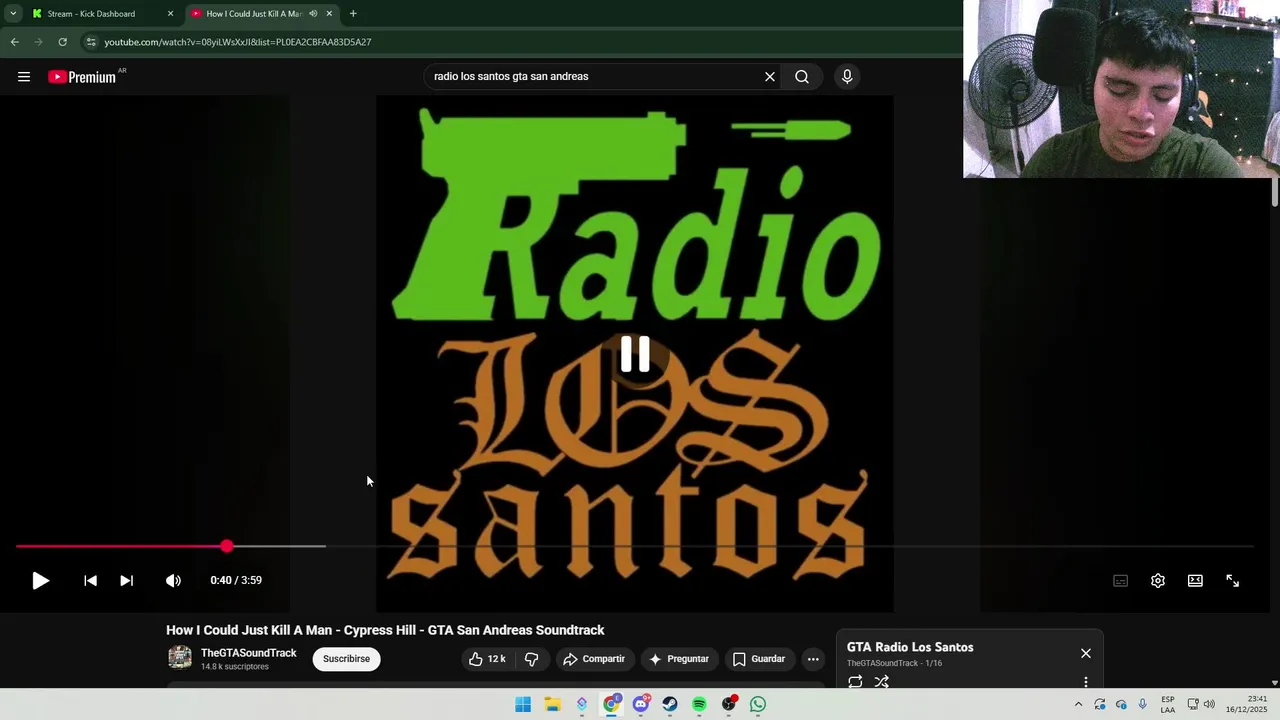Open TheGTASoundTrack channel avatar
Viewport: 1280px width, 720px height.
coord(180,657)
